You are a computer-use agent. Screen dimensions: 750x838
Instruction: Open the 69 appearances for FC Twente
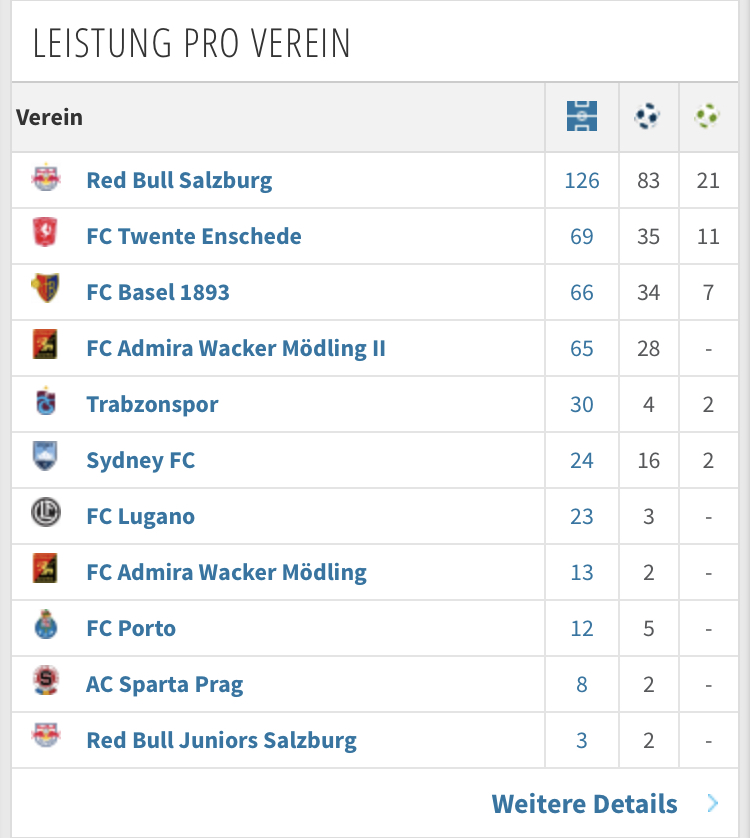(582, 236)
